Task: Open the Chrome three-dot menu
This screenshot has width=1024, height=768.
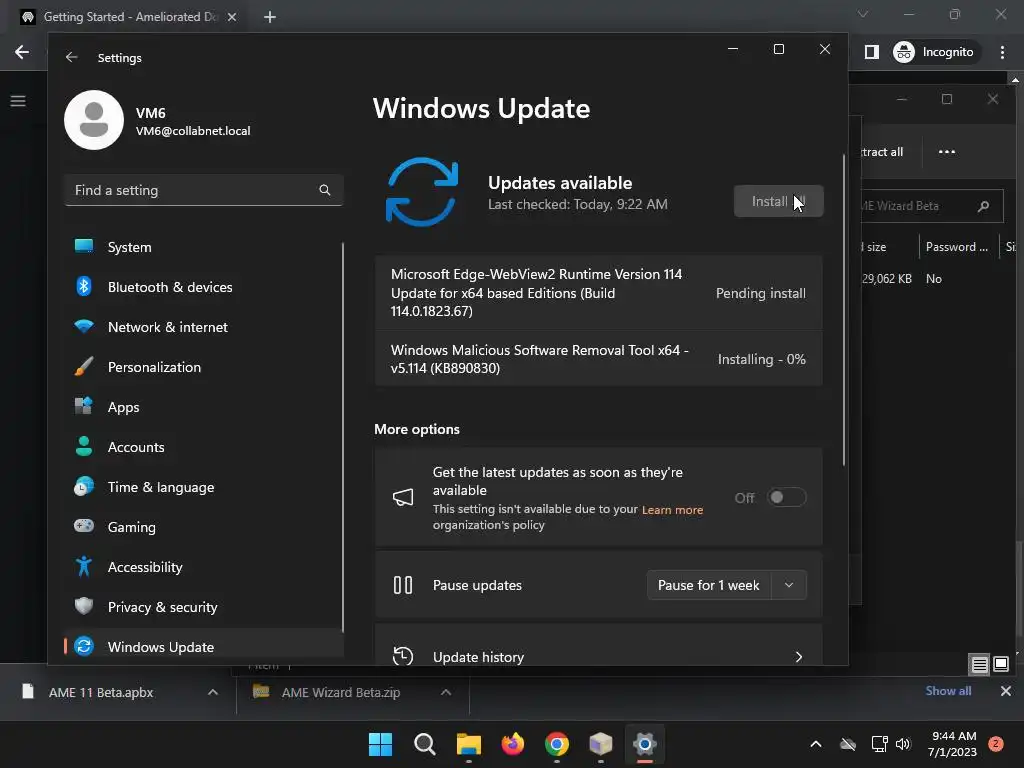Action: 1002,52
